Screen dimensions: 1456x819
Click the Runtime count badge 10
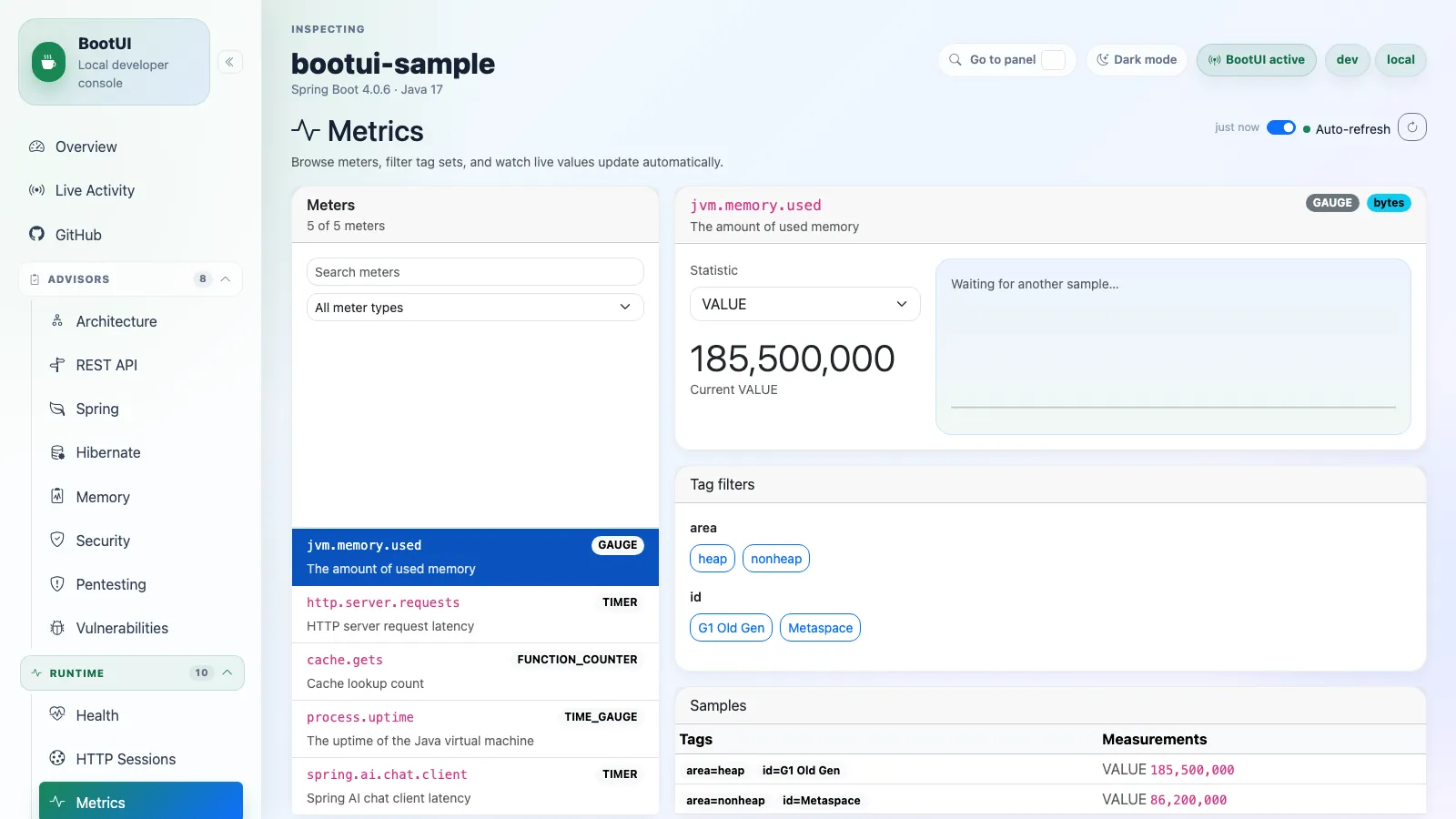201,672
